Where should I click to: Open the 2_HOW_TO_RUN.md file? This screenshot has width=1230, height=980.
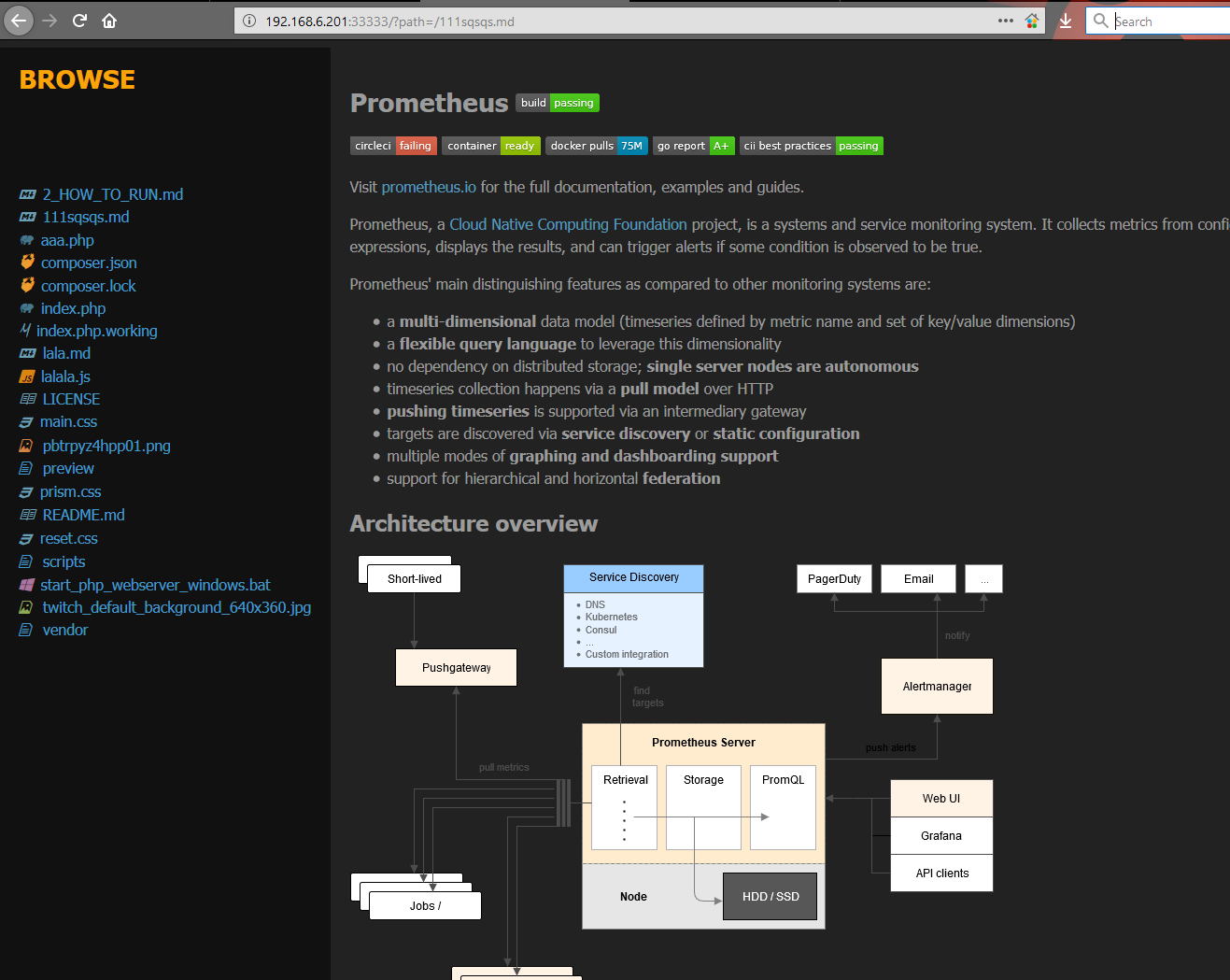pos(113,194)
